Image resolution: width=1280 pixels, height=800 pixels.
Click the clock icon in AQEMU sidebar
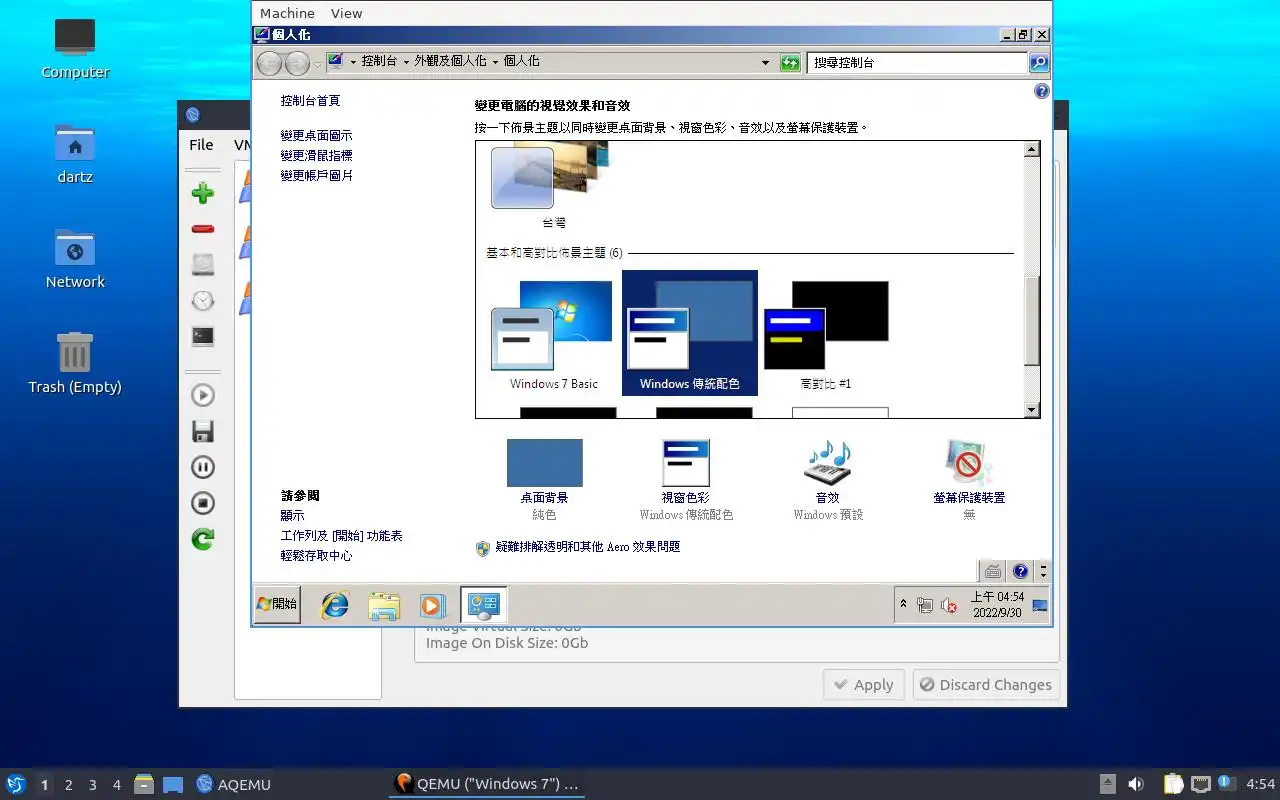tap(203, 300)
